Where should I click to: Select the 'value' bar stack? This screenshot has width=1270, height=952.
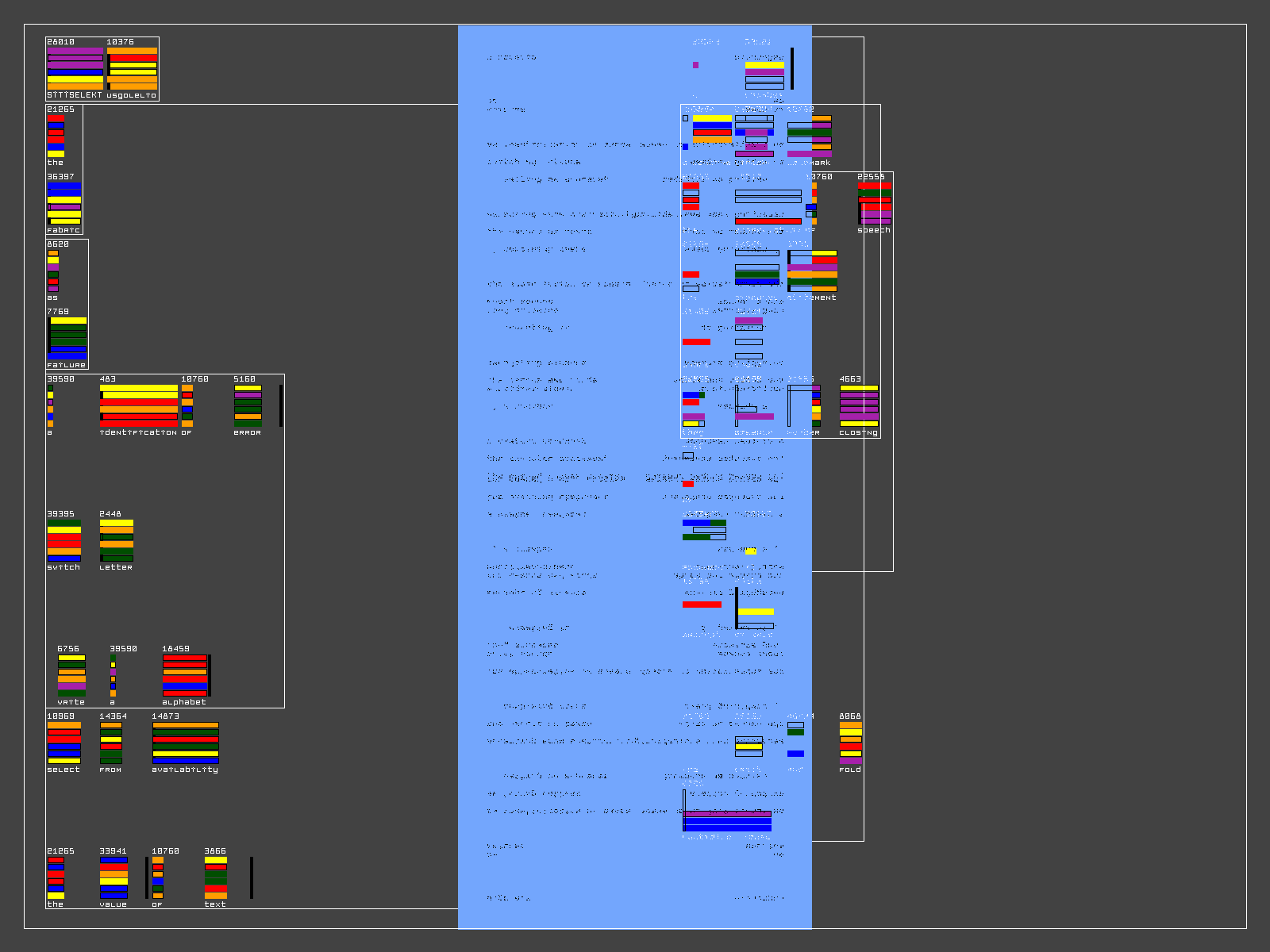pyautogui.click(x=114, y=878)
